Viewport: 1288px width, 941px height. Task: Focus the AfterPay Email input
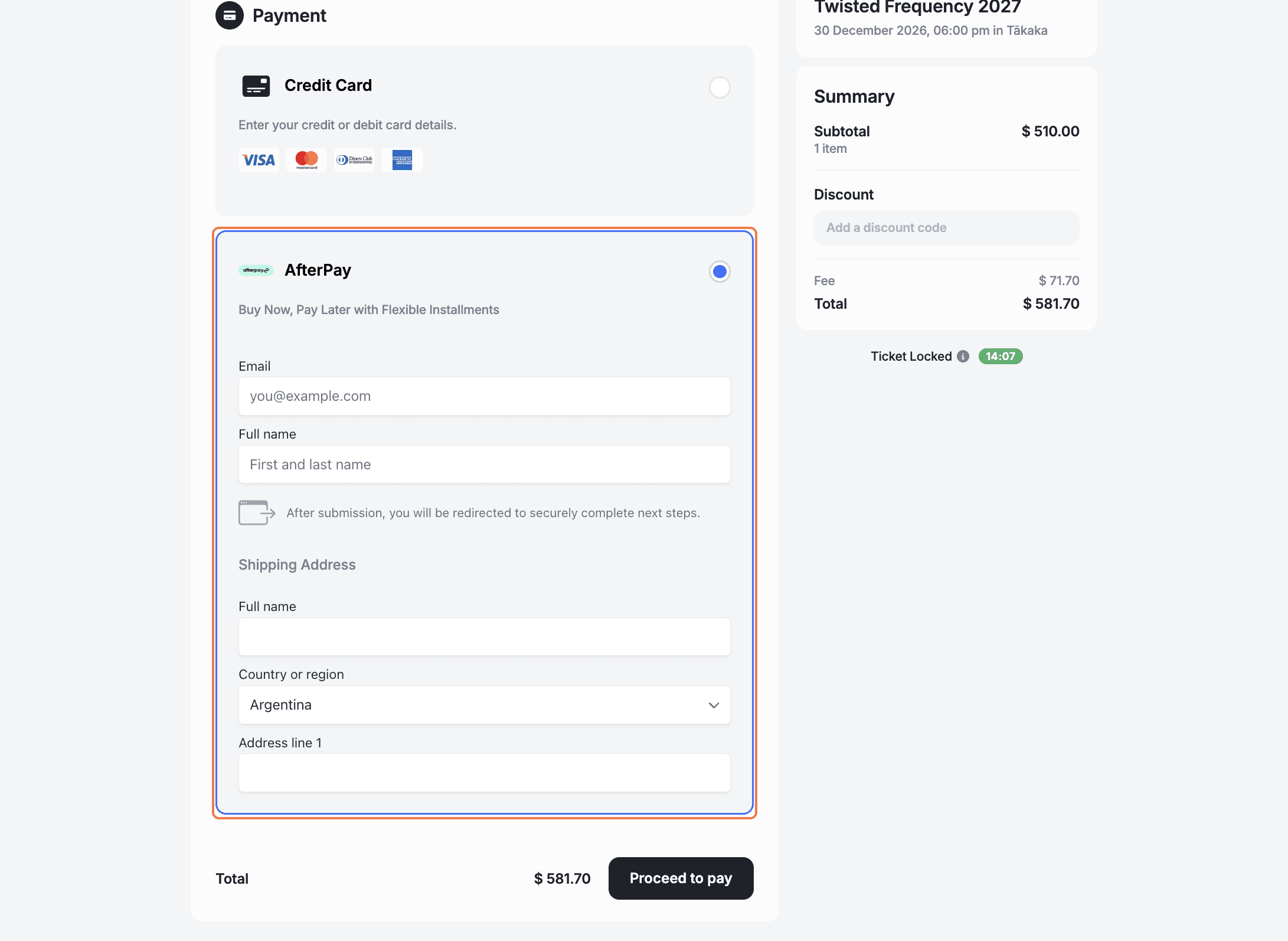coord(484,396)
